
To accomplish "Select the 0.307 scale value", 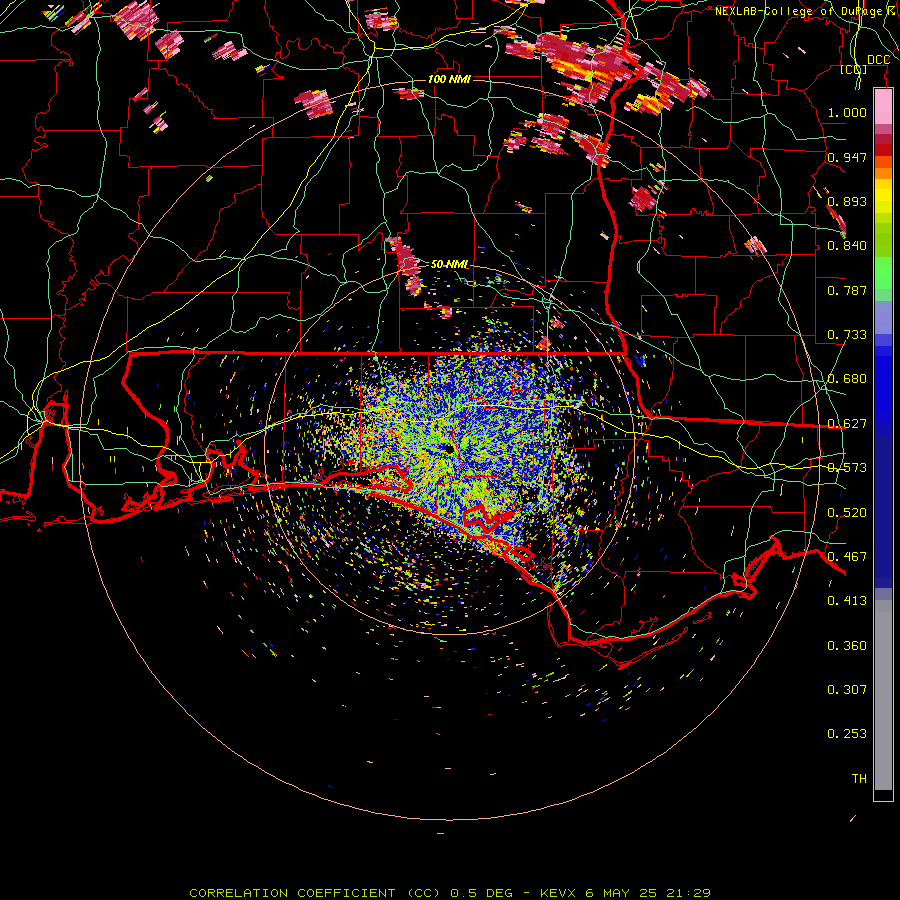I will [847, 690].
